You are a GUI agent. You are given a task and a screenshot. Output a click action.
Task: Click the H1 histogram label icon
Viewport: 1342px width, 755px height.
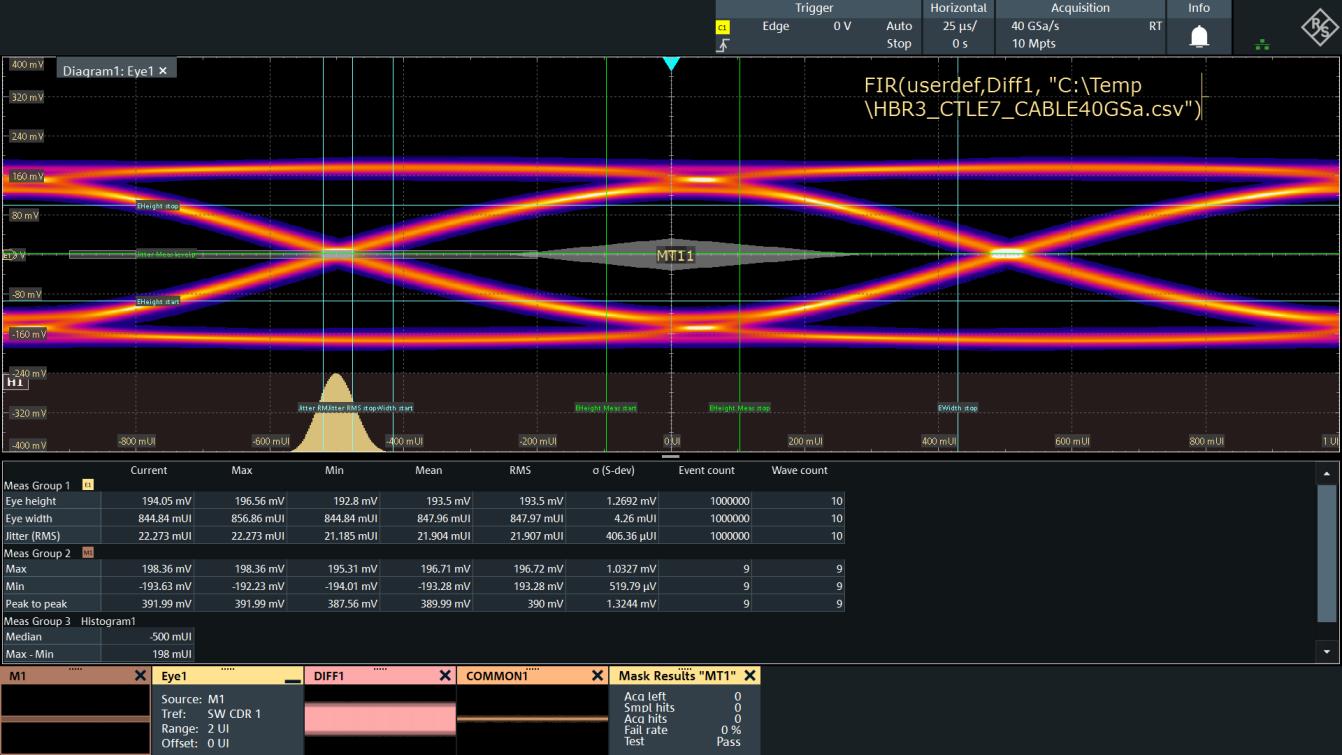point(15,382)
